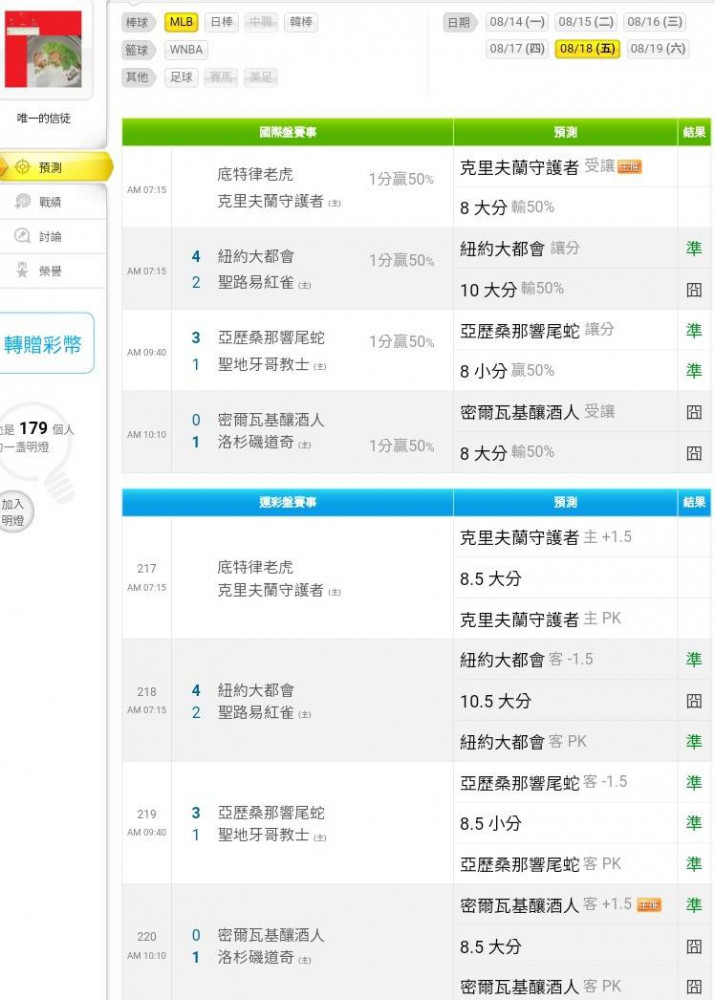
Task: Click 亞歷桑那響尾蛇 in the 國際盤 matchup column
Action: [x=271, y=337]
